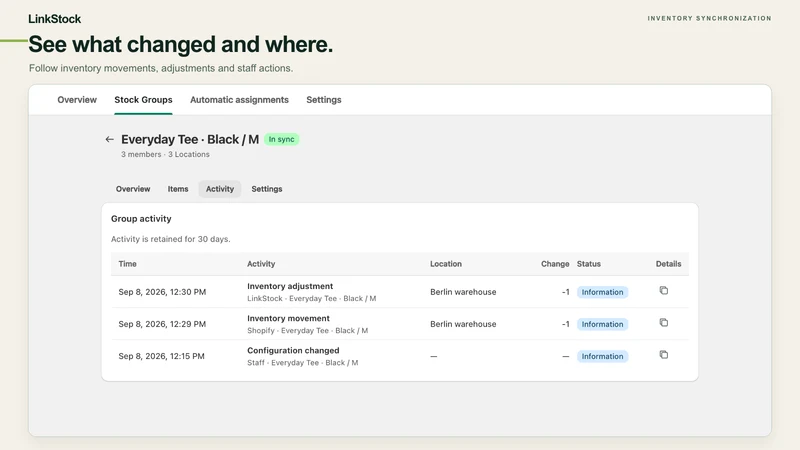Click Berlin warehouse in Inventory adjustment row
This screenshot has height=450, width=800.
coord(463,292)
